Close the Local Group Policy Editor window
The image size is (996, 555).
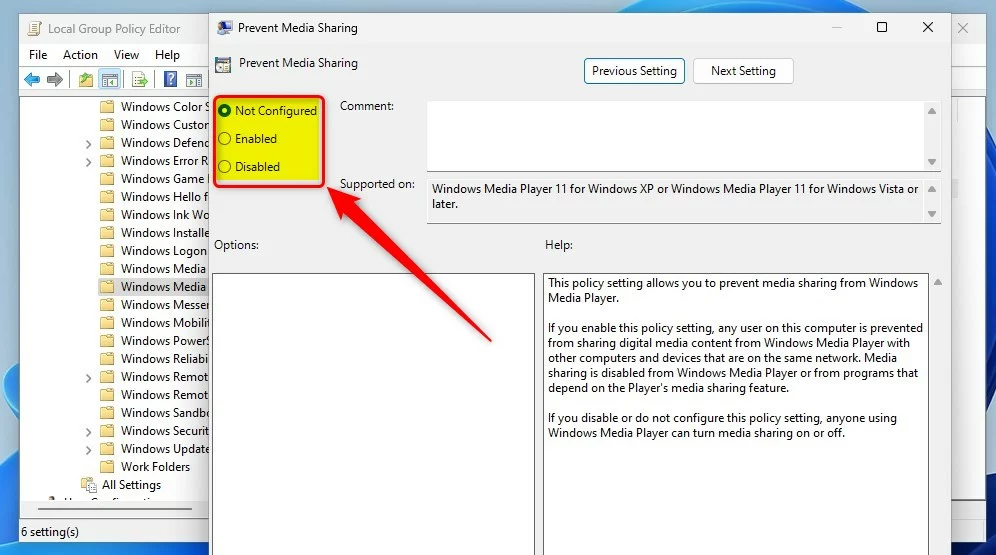coord(963,29)
